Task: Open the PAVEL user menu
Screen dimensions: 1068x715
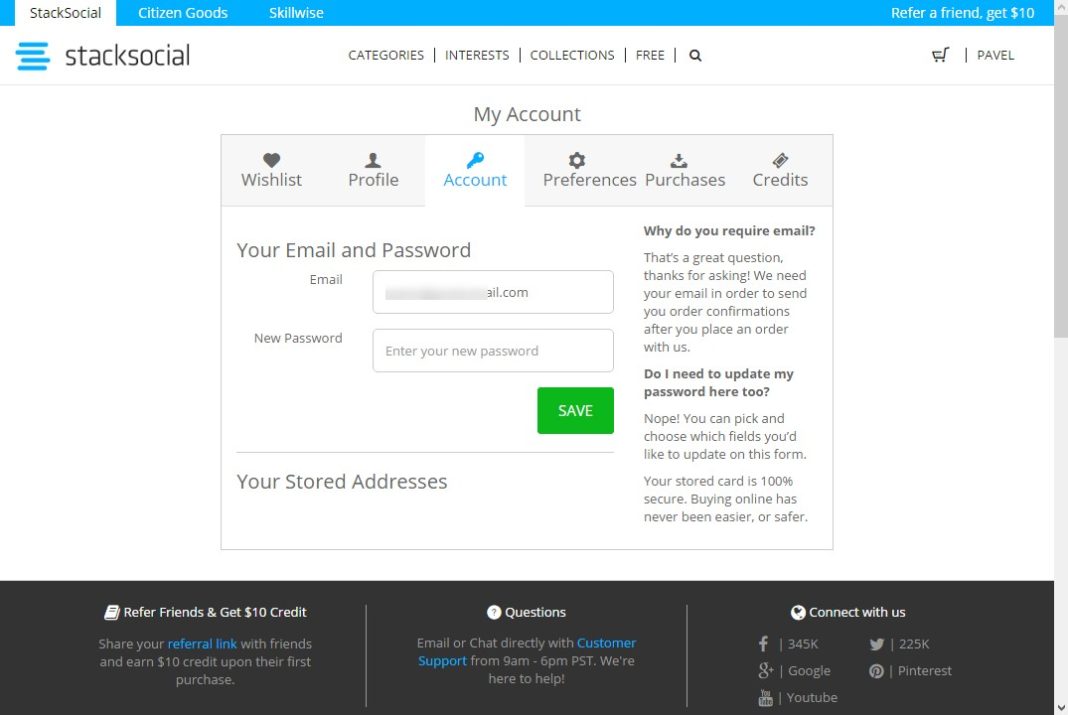Action: click(996, 55)
